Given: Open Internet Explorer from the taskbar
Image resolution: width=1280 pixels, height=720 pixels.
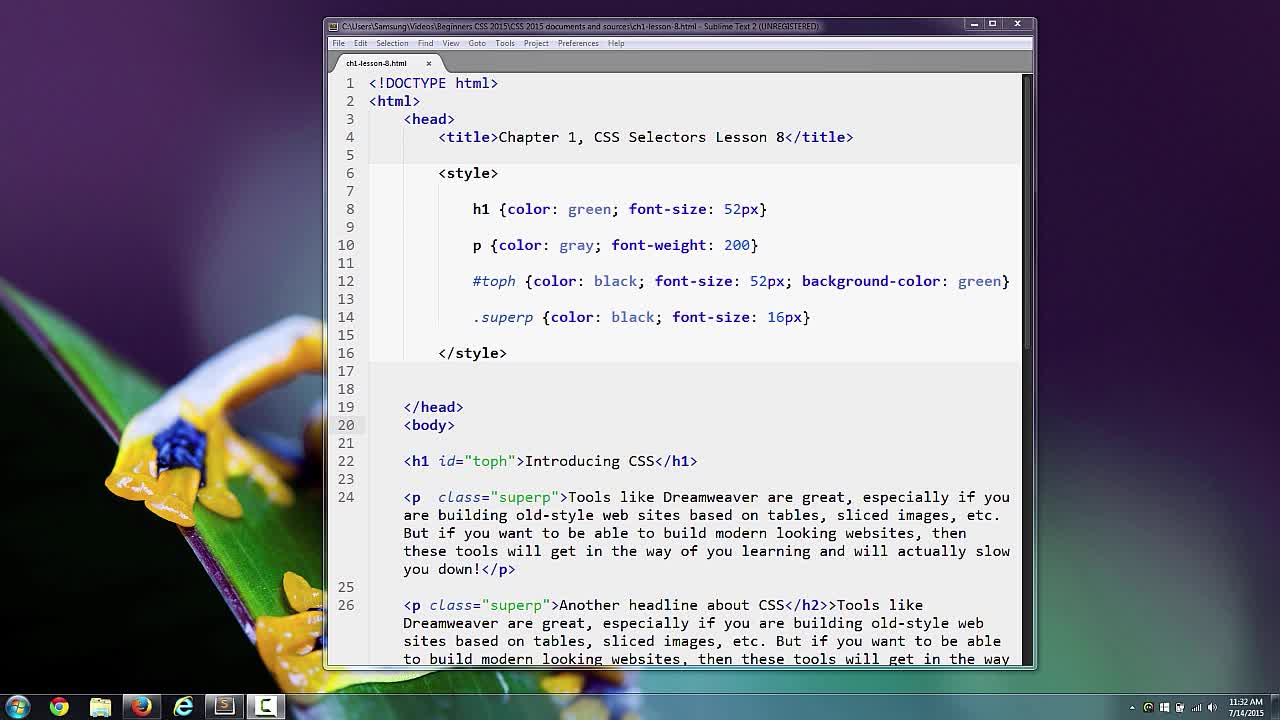Looking at the screenshot, I should point(183,707).
